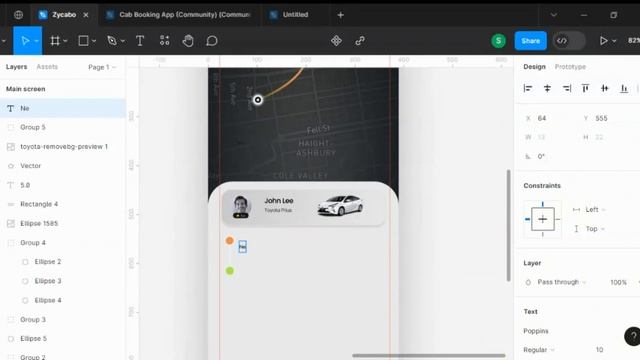Open present options dropdown arrow
Image resolution: width=640 pixels, height=360 pixels.
click(x=614, y=41)
